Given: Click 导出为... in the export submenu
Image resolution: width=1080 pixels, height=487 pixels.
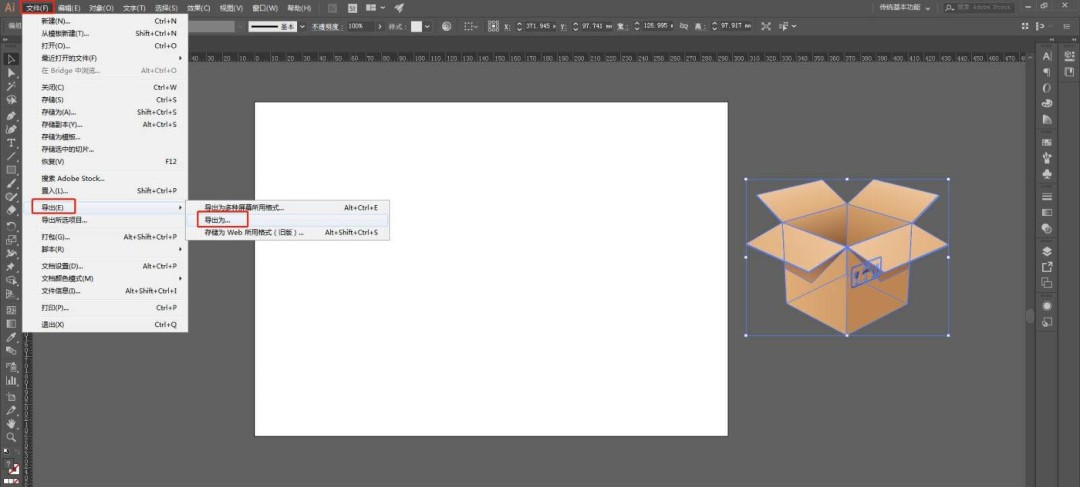Looking at the screenshot, I should tap(287, 220).
